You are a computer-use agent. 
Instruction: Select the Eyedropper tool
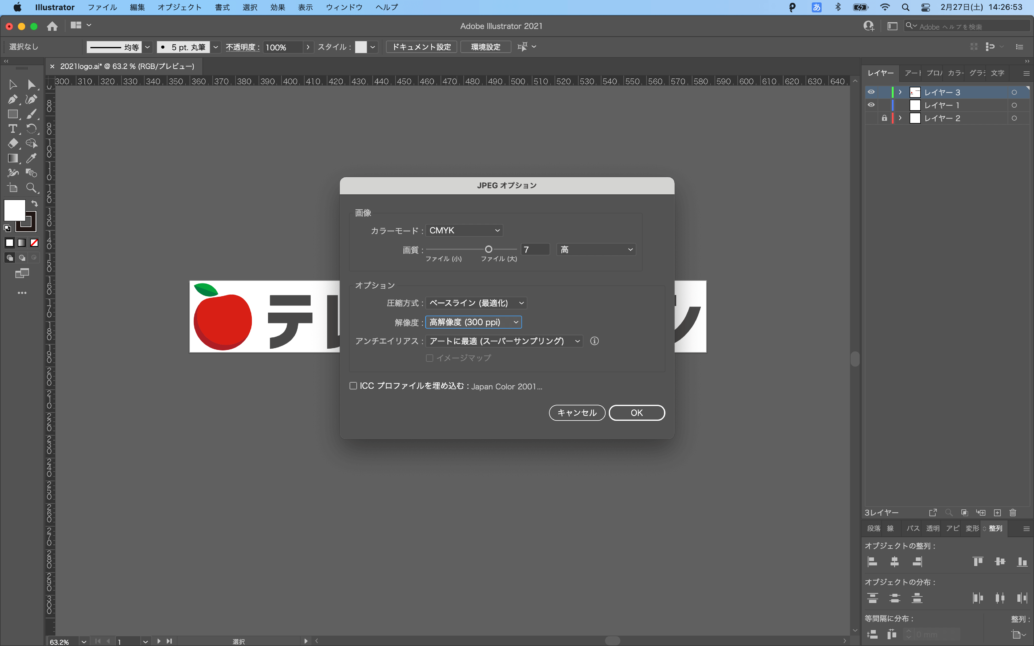coord(31,158)
